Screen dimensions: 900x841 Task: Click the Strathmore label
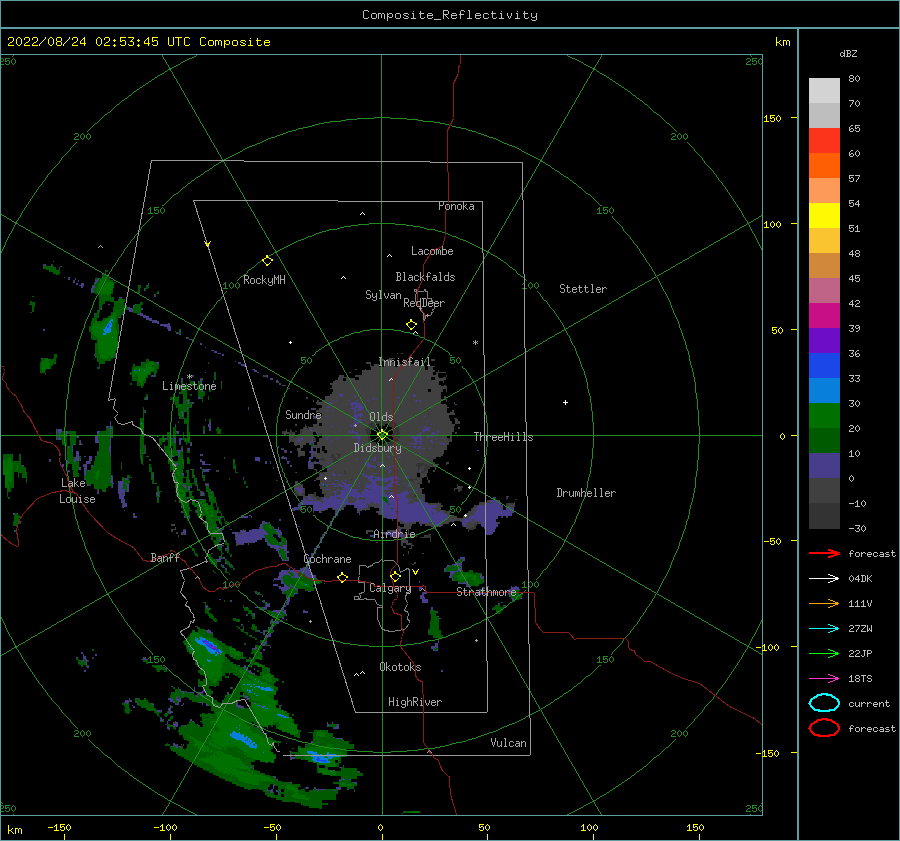(487, 592)
